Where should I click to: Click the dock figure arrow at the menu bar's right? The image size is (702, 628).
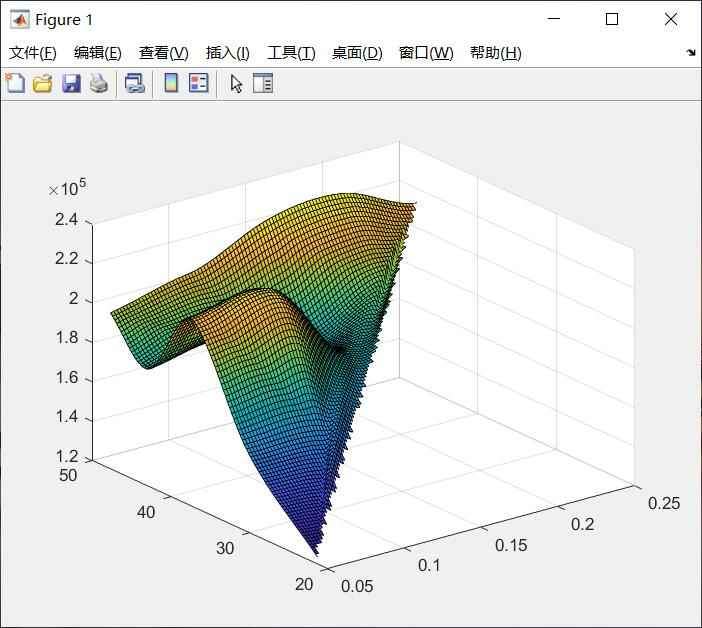pos(690,53)
